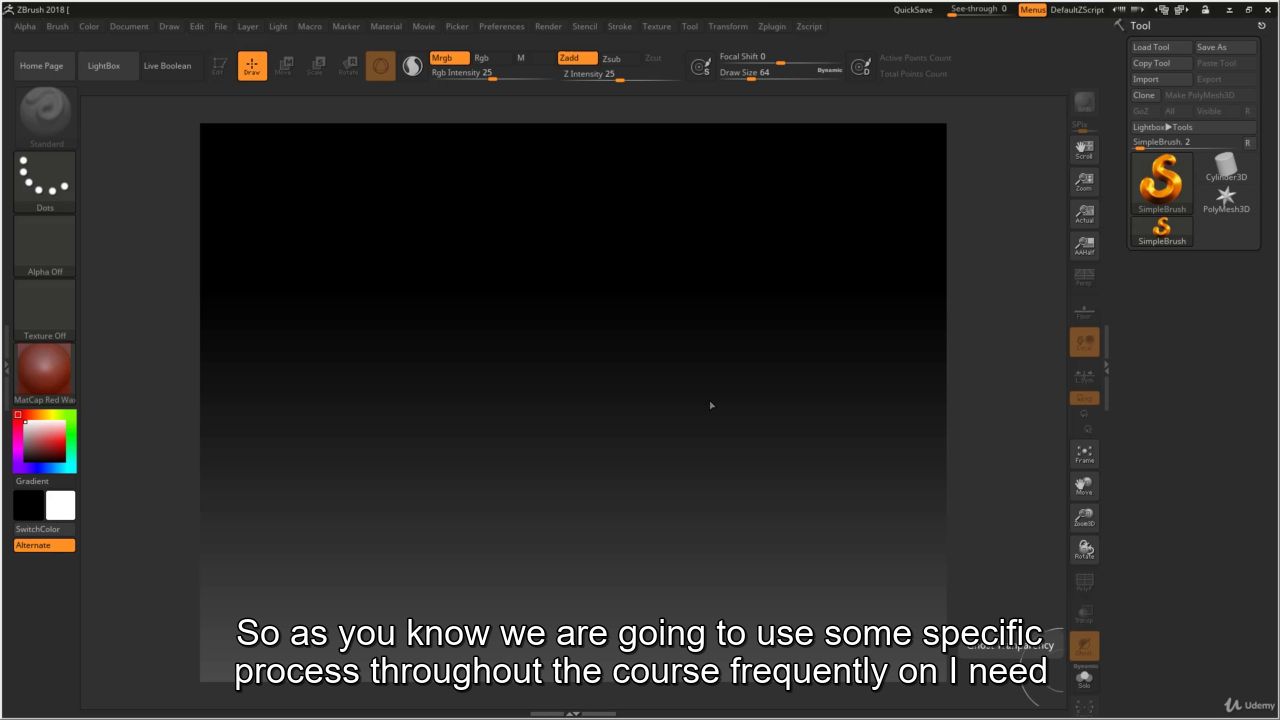Click Save As in Tool panel
Image resolution: width=1280 pixels, height=720 pixels.
1225,47
